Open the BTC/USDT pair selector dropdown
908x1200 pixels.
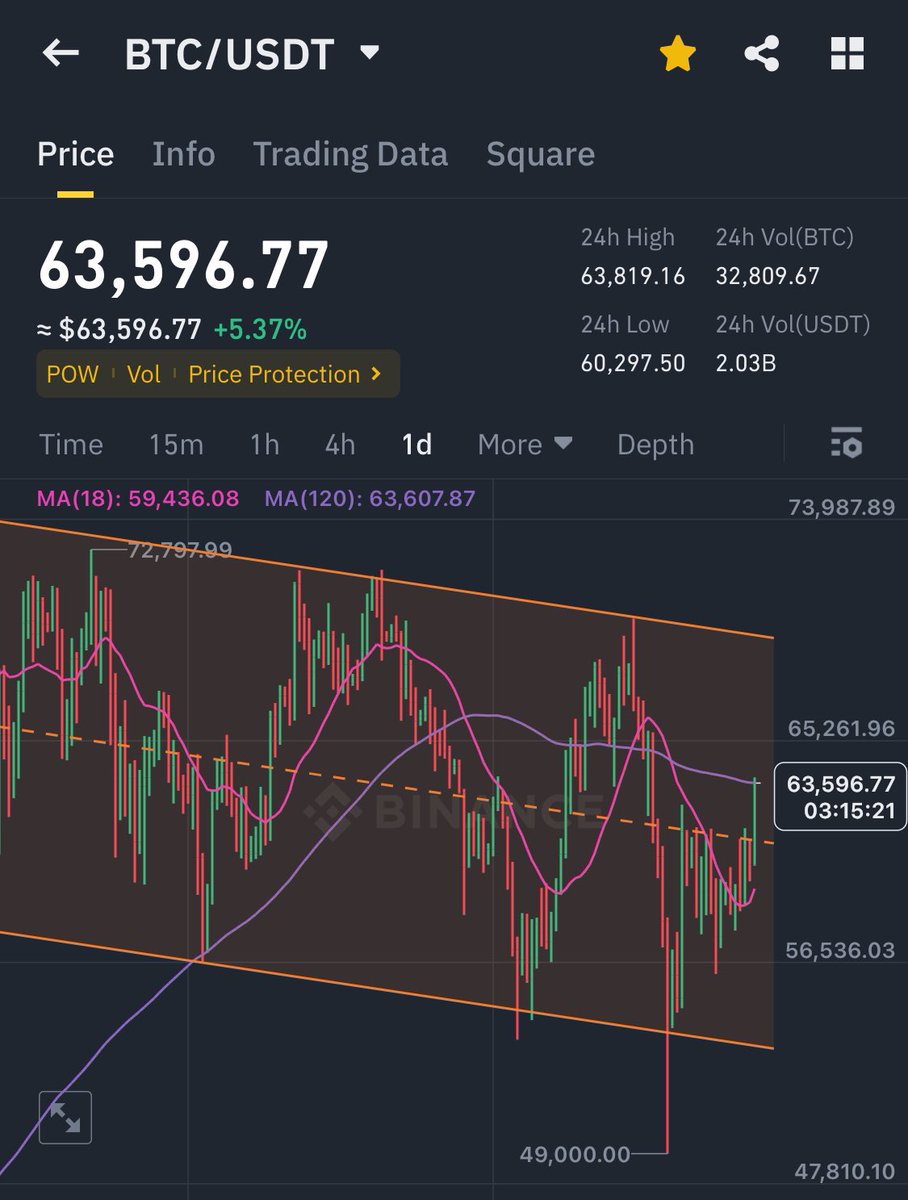pos(252,54)
